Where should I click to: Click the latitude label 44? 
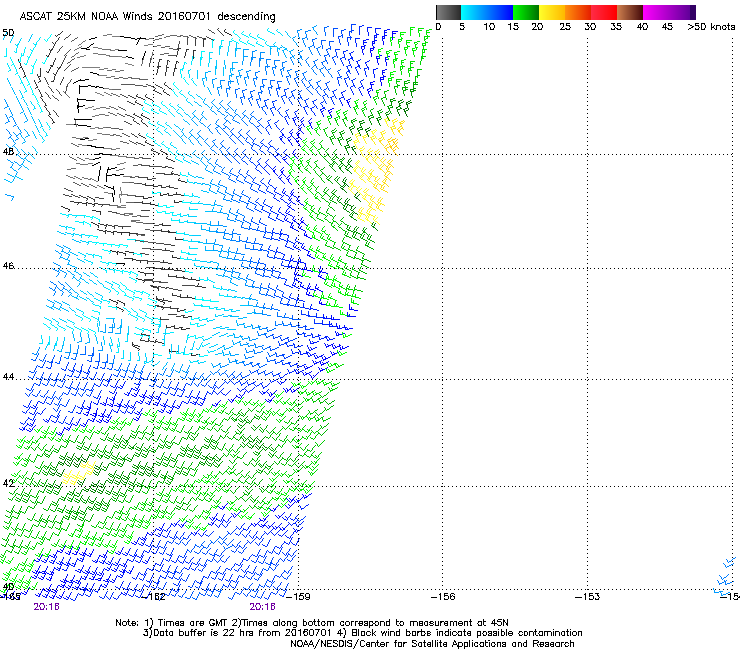(8, 377)
